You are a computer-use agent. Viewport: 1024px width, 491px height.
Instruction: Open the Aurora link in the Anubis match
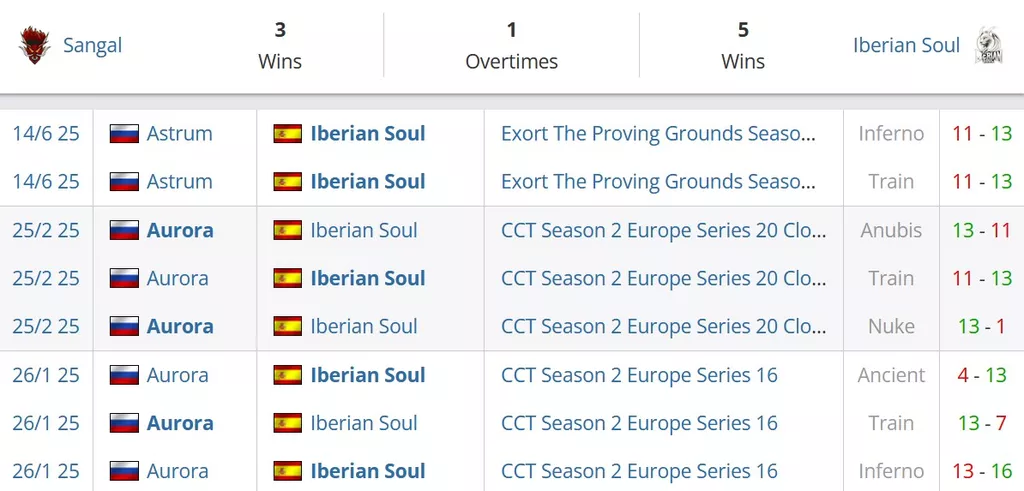(180, 230)
